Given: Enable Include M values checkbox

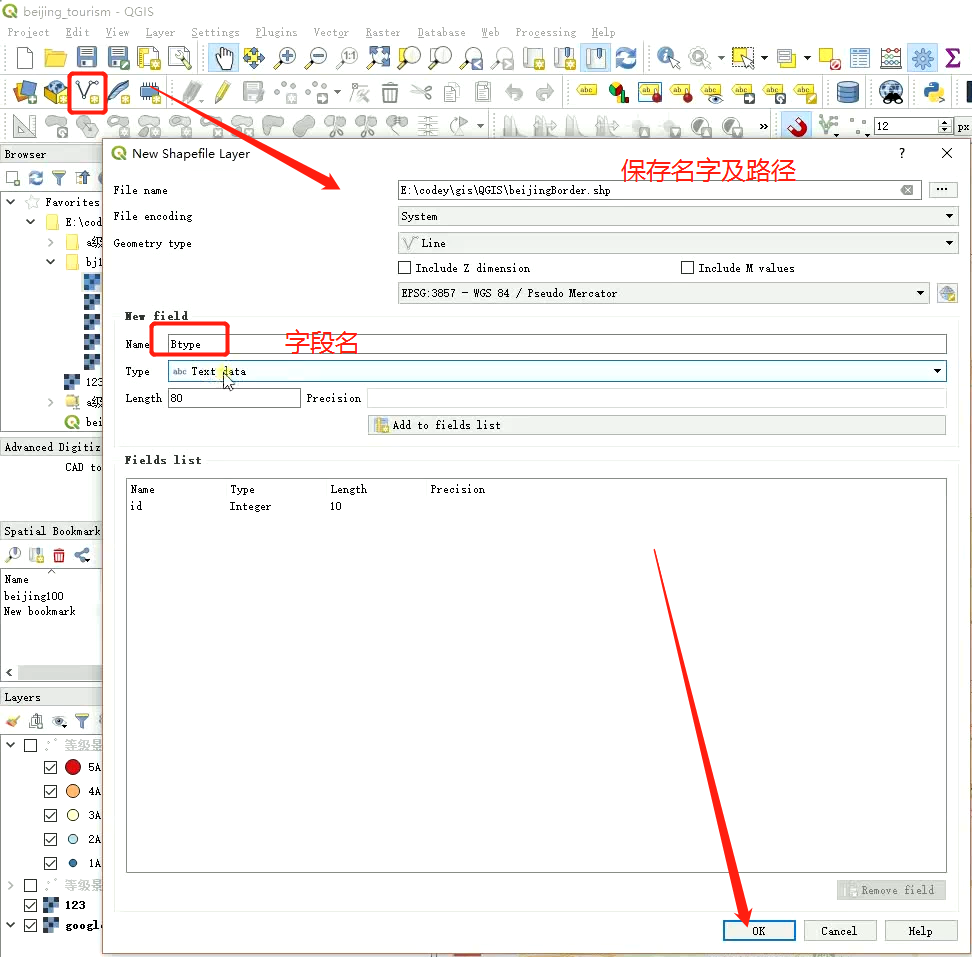Looking at the screenshot, I should tap(687, 268).
